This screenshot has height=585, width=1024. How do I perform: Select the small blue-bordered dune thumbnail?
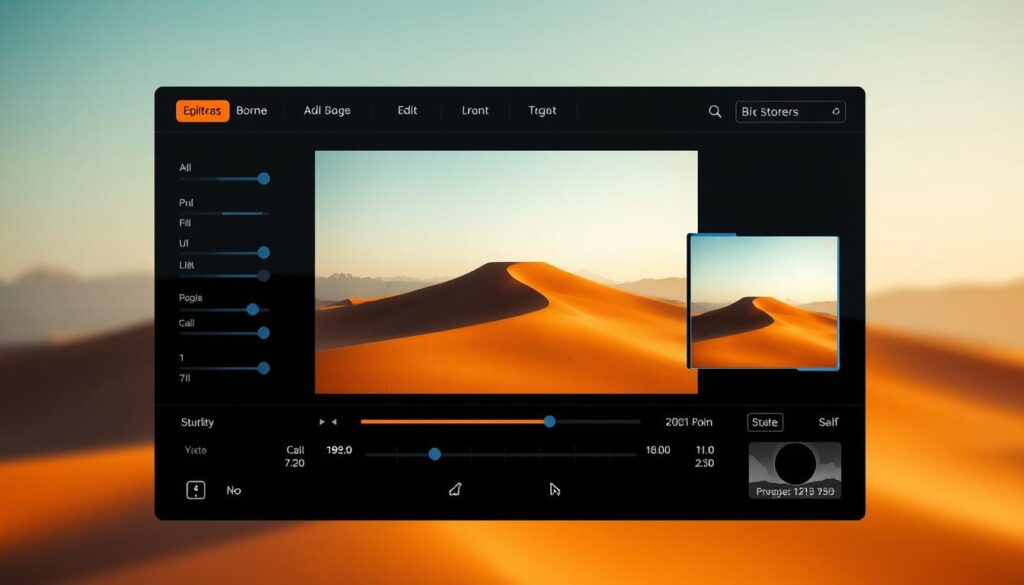763,302
